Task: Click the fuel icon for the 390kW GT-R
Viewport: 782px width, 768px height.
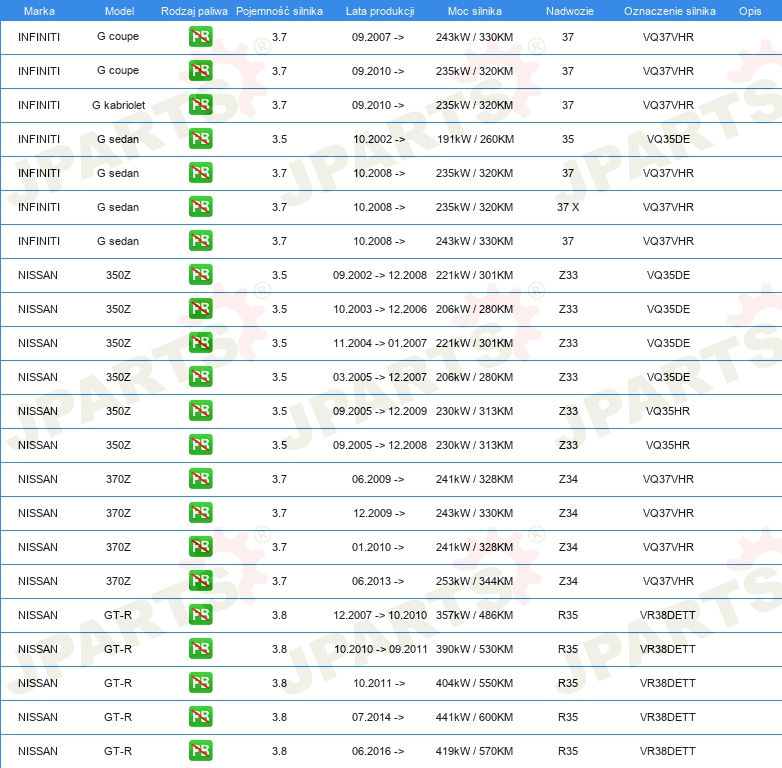Action: tap(200, 649)
